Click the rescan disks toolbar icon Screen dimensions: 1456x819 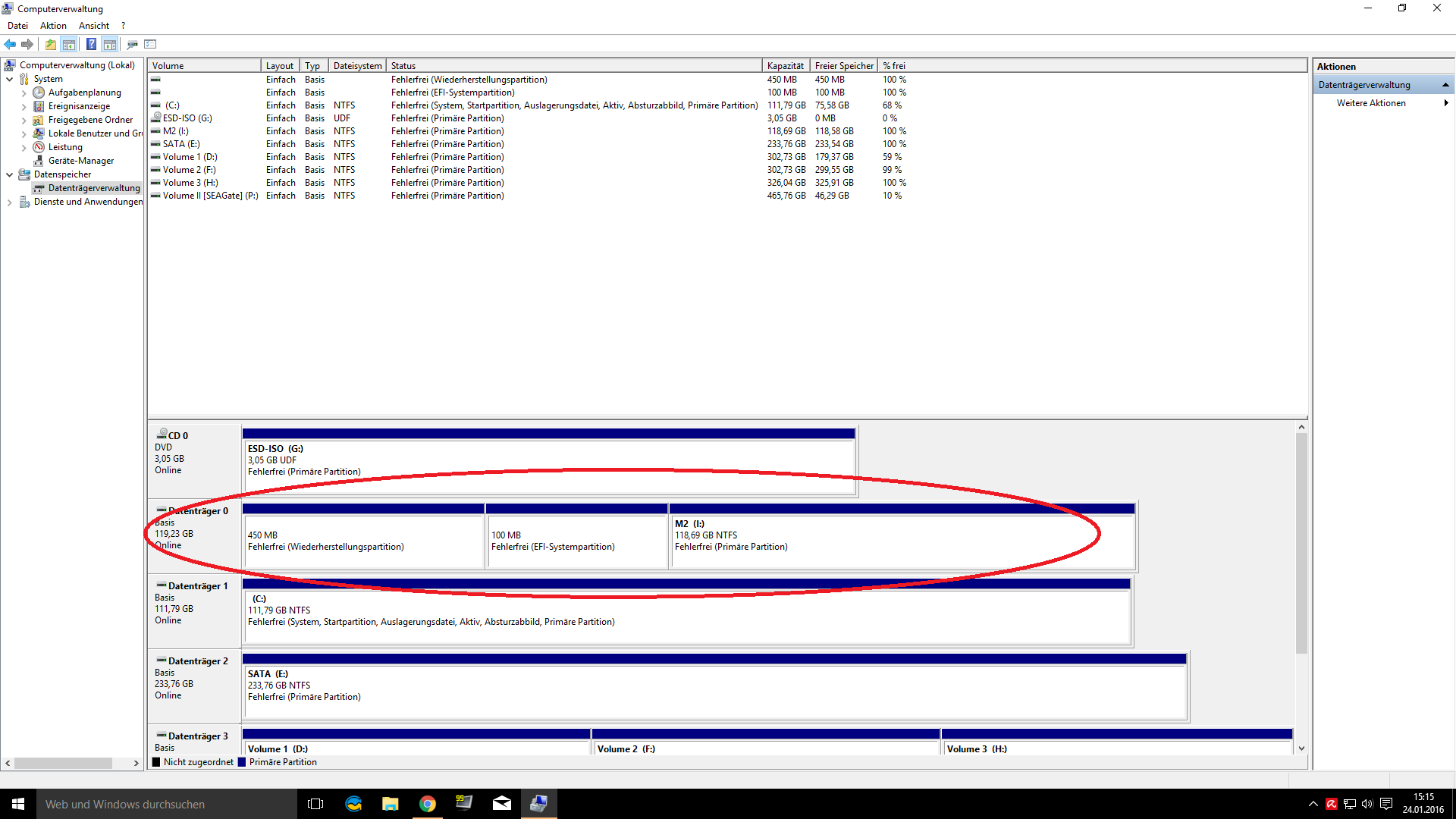pyautogui.click(x=132, y=44)
